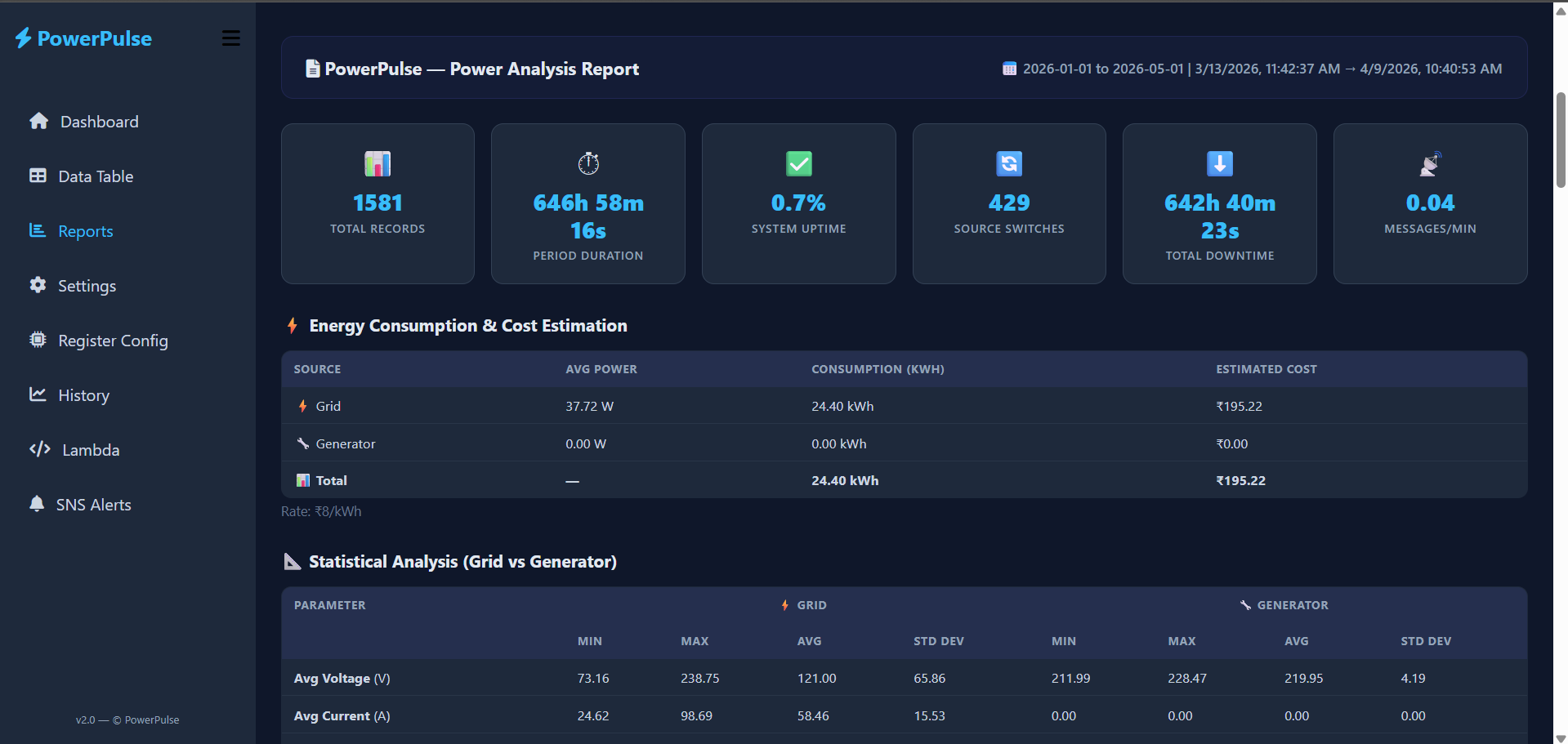
Task: Click generator voltage avg 219.95
Action: [x=1304, y=678]
